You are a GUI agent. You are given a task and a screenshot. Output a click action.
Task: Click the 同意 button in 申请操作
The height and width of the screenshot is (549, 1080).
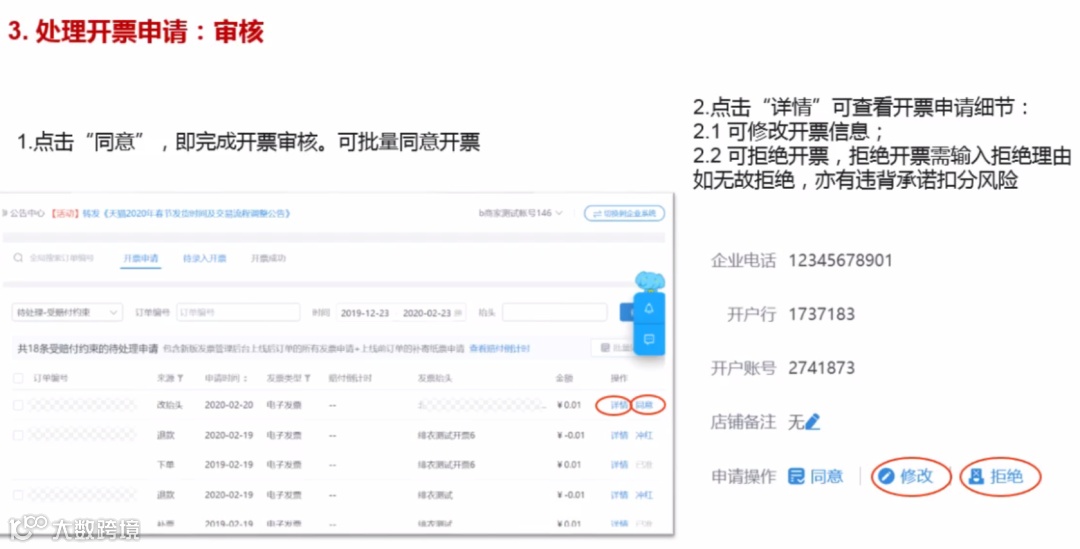click(816, 476)
